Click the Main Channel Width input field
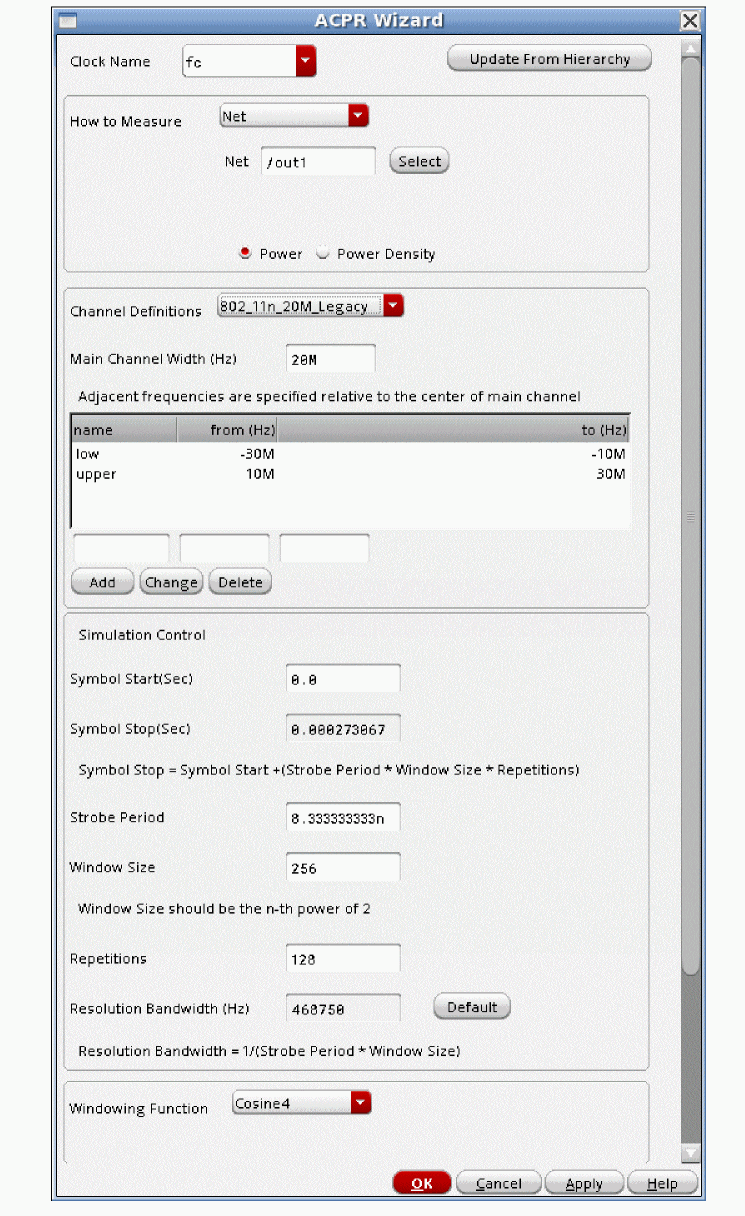Screen dimensions: 745x1216 coord(331,359)
